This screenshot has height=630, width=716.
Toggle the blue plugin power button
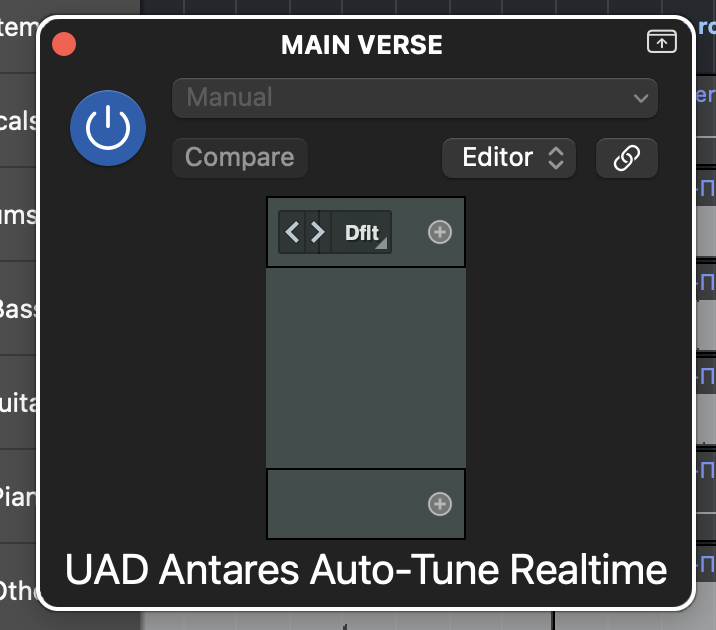tap(108, 127)
